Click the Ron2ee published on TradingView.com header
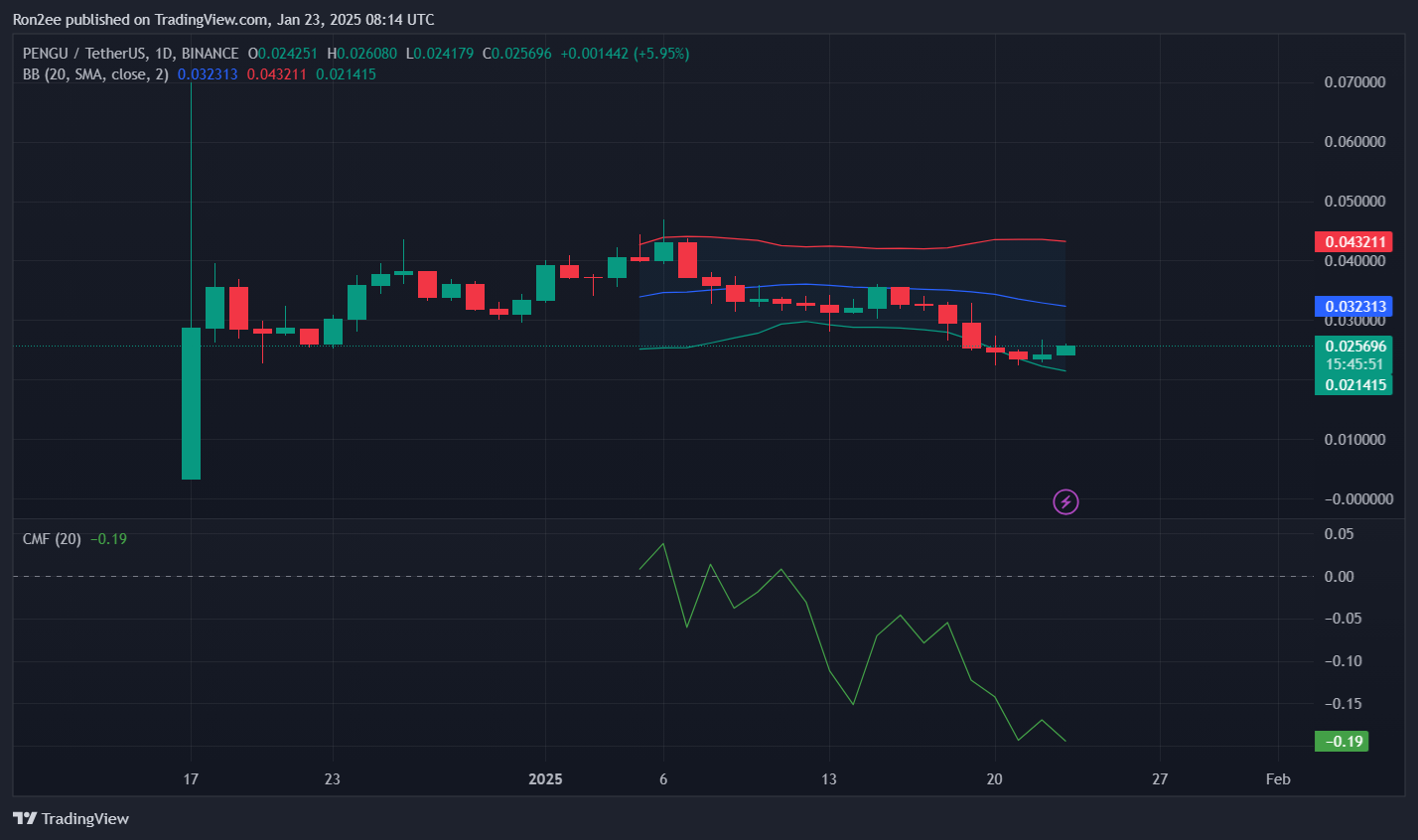The height and width of the screenshot is (840, 1418). tap(223, 20)
